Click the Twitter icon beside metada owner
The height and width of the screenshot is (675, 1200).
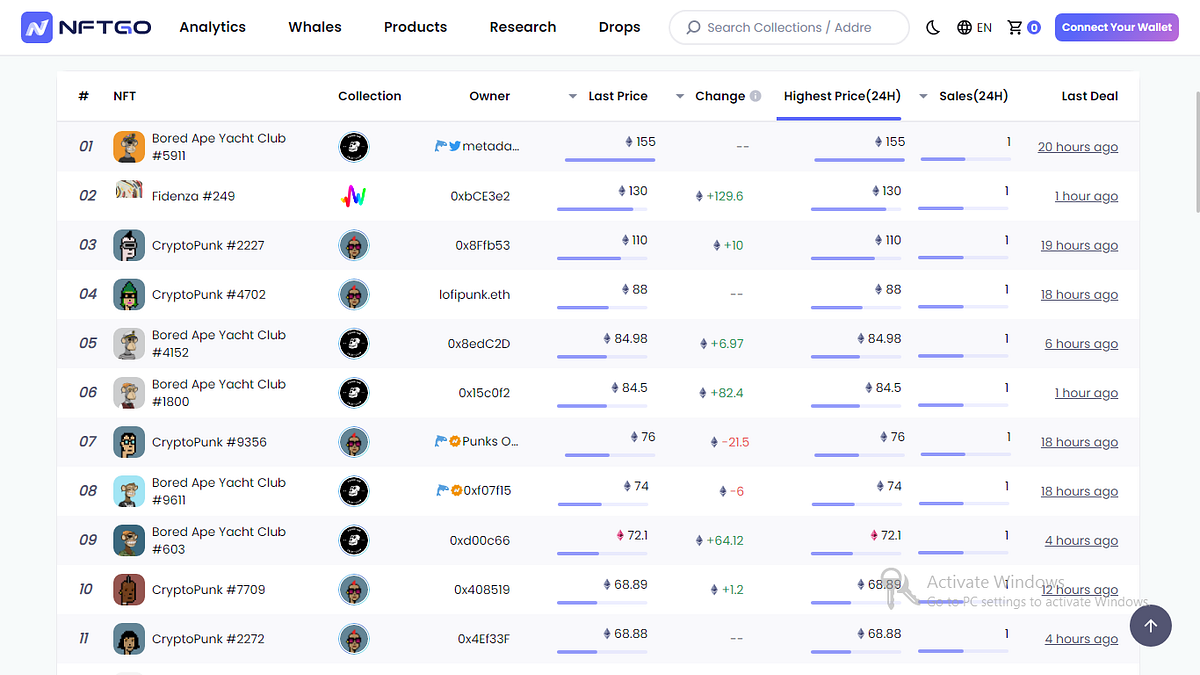point(453,146)
